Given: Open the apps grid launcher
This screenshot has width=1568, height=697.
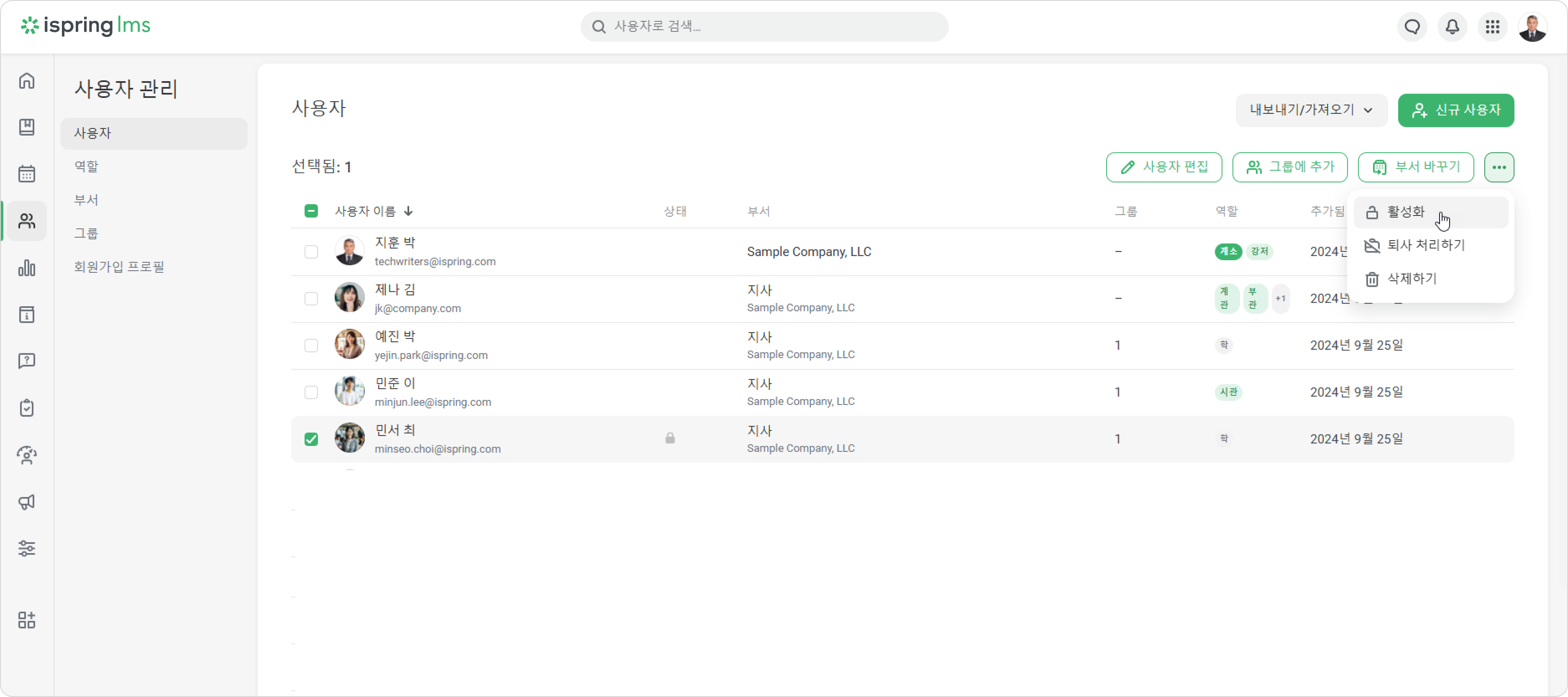Looking at the screenshot, I should [x=1492, y=27].
